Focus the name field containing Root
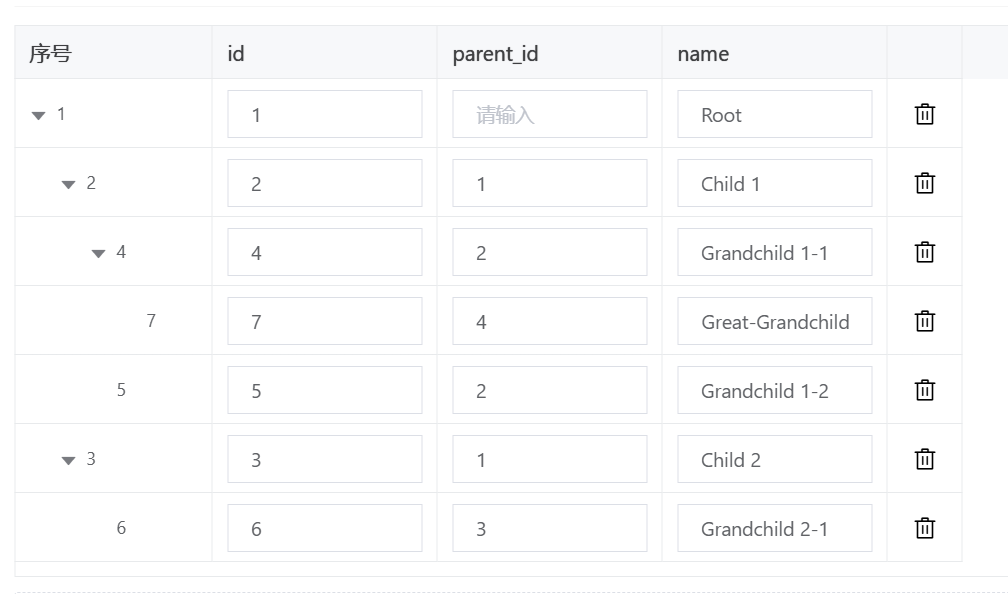1008x594 pixels. coord(774,114)
